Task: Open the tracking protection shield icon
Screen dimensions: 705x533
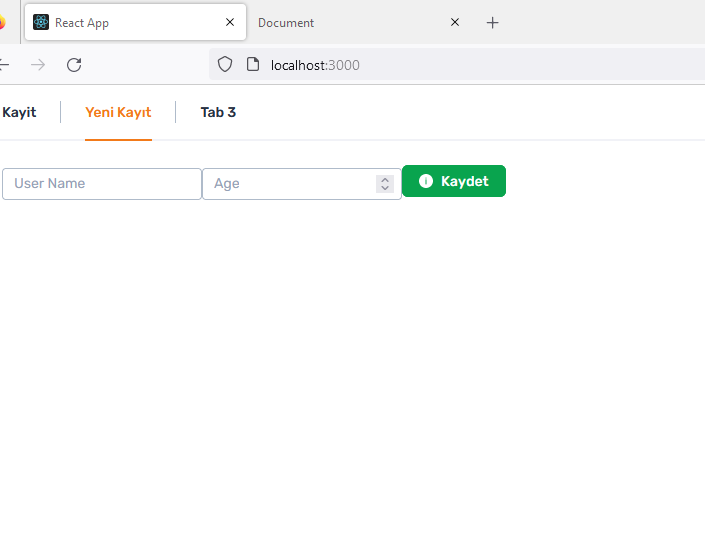Action: [x=225, y=64]
